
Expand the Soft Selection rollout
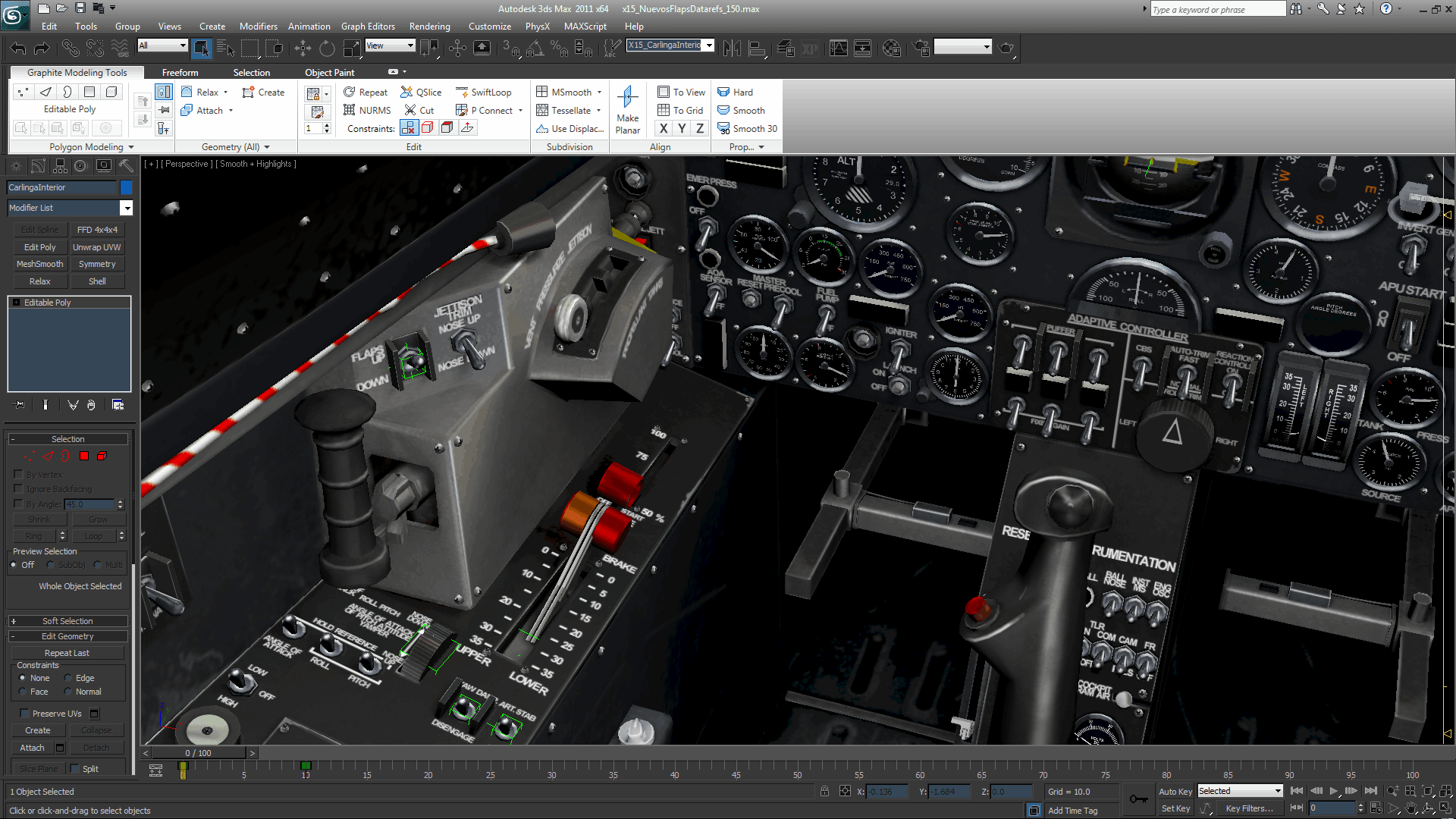(67, 621)
